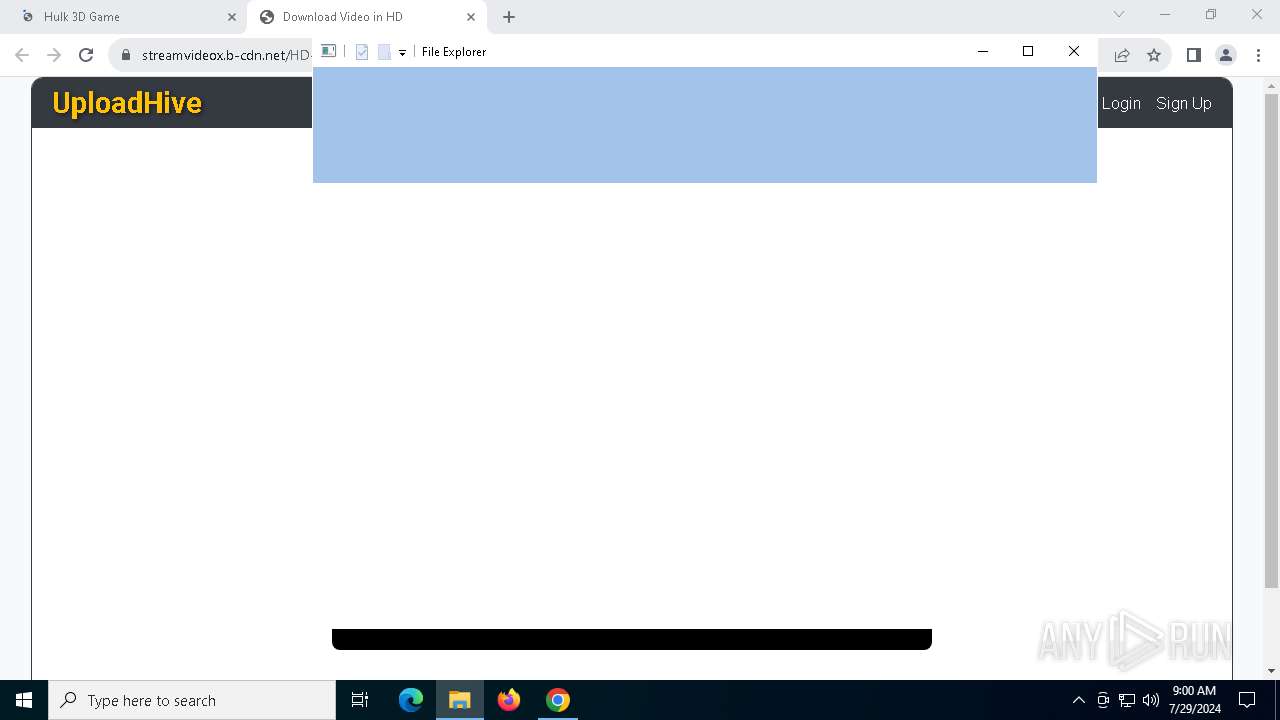1280x720 pixels.
Task: Close the Download Video in HD tab
Action: 471,17
